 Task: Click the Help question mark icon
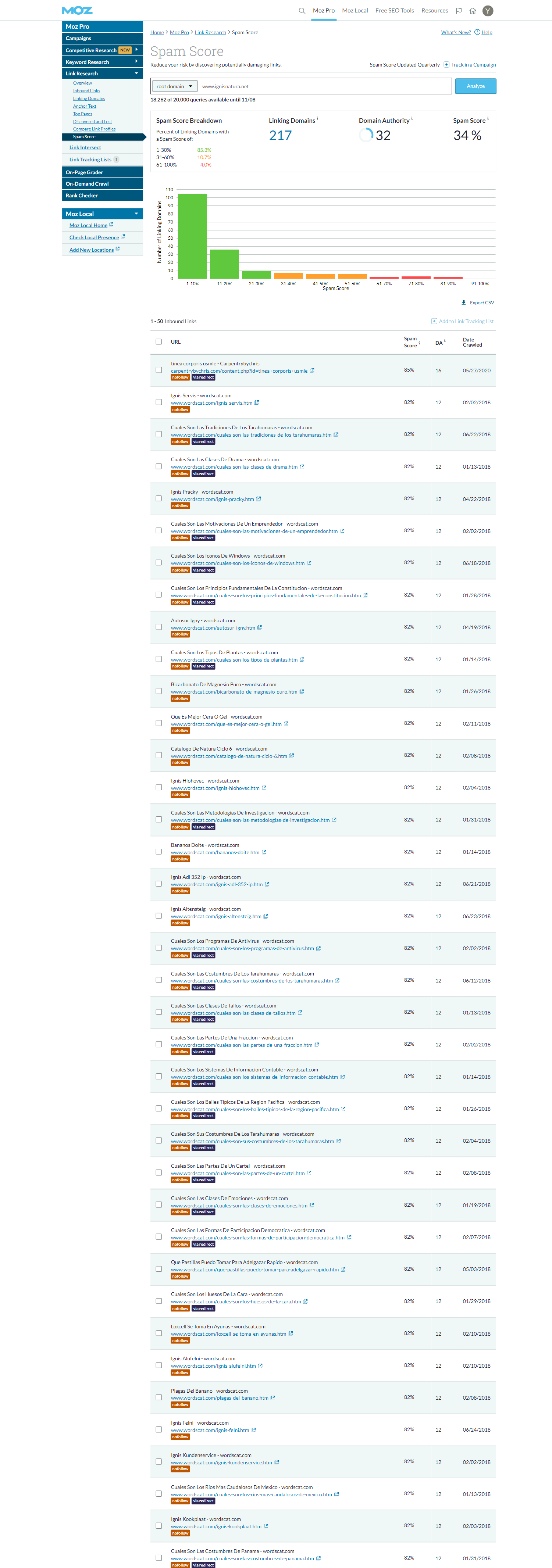477,32
